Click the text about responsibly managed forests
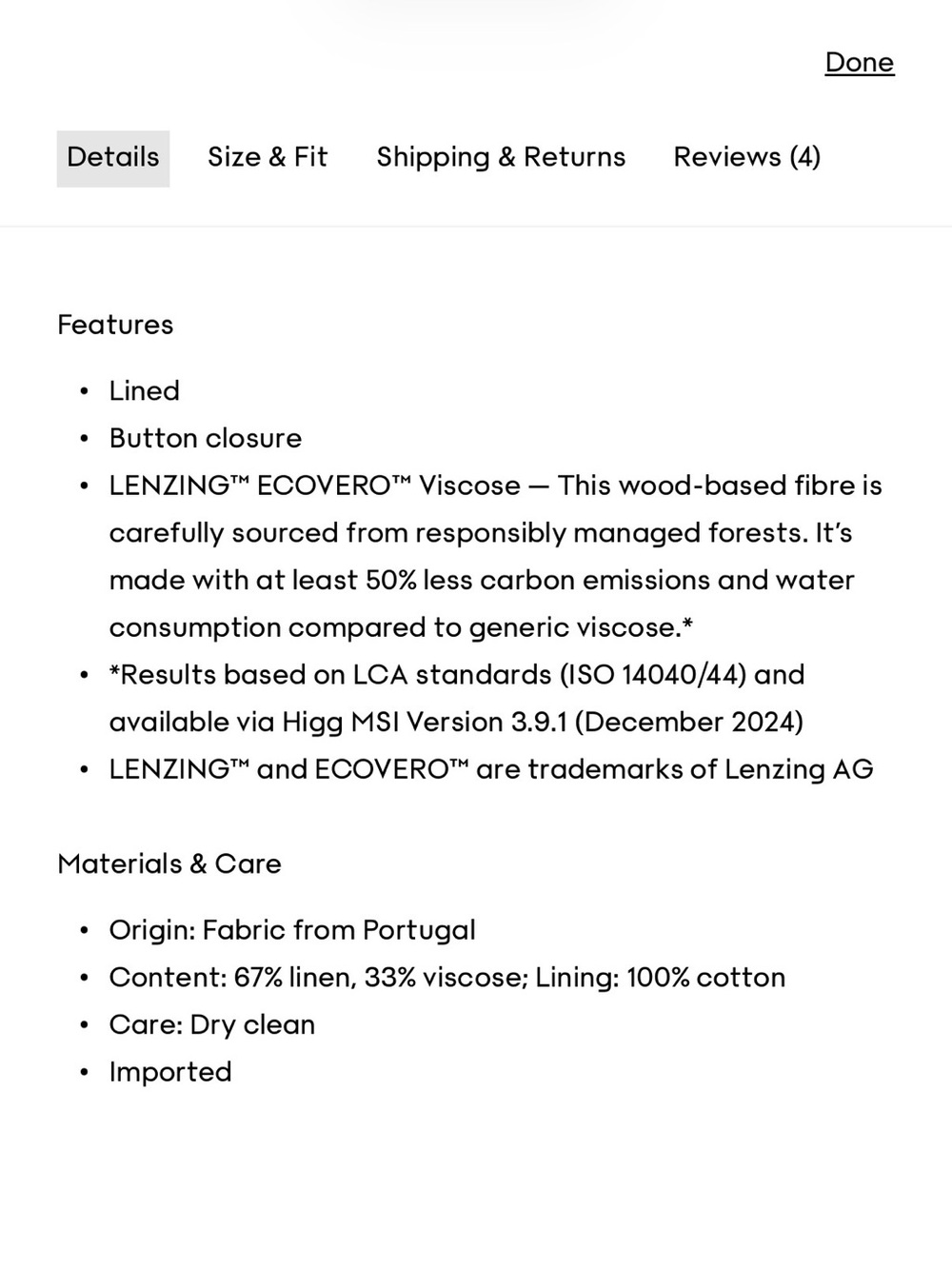952x1269 pixels. 481,532
